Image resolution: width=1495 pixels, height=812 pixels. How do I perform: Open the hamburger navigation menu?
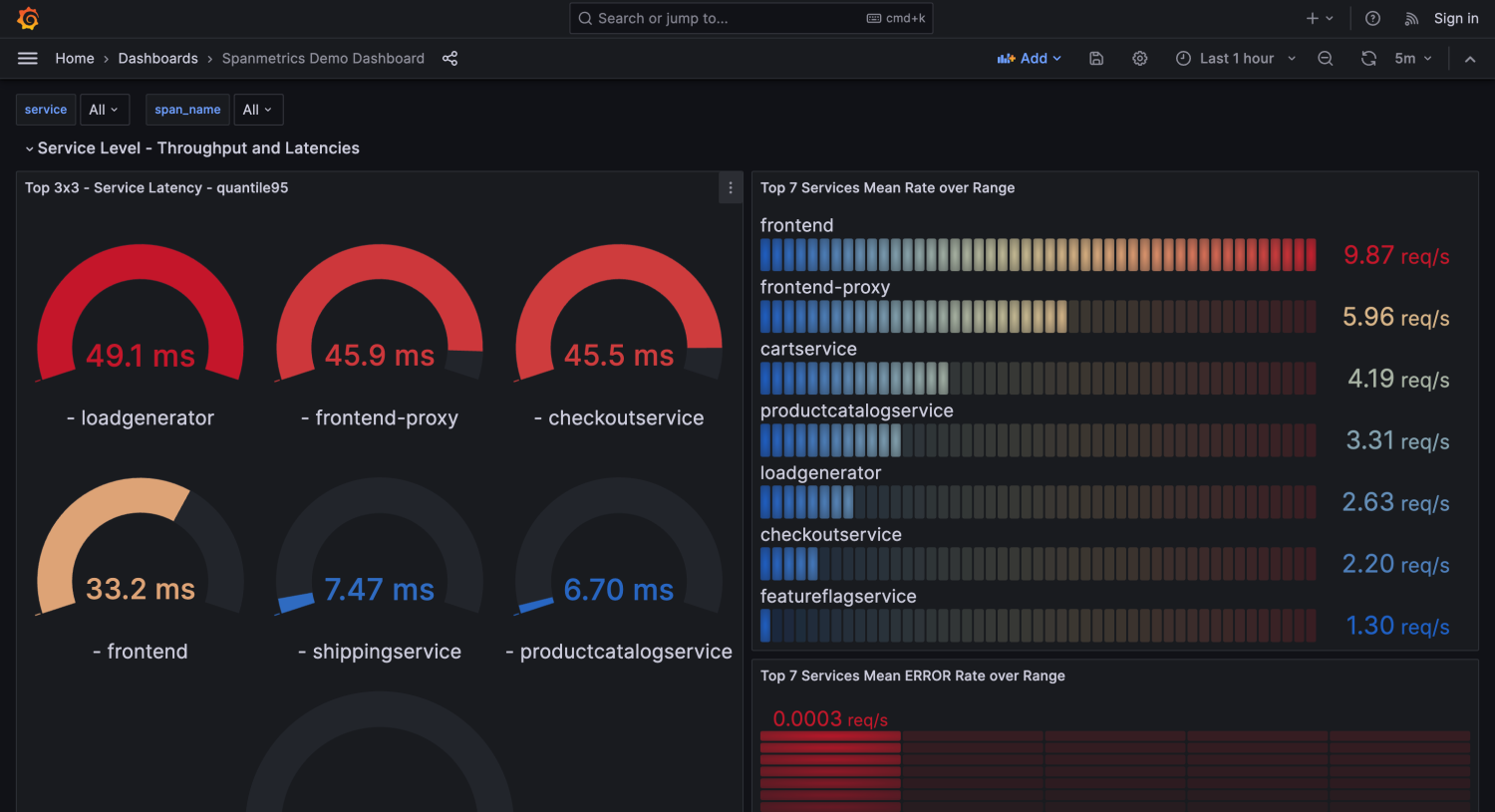click(28, 59)
